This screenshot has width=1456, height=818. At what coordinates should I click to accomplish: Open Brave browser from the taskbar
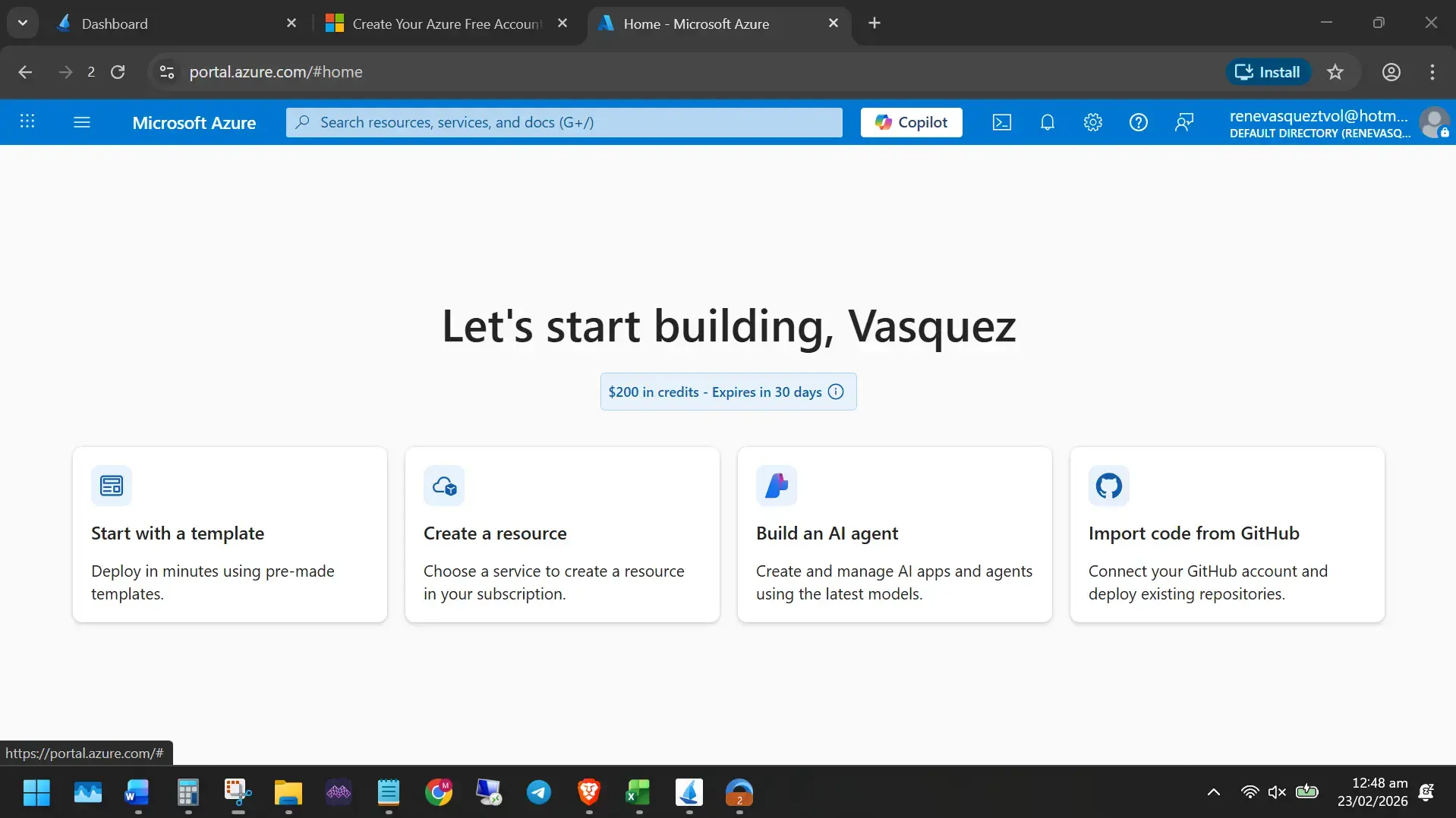(589, 793)
